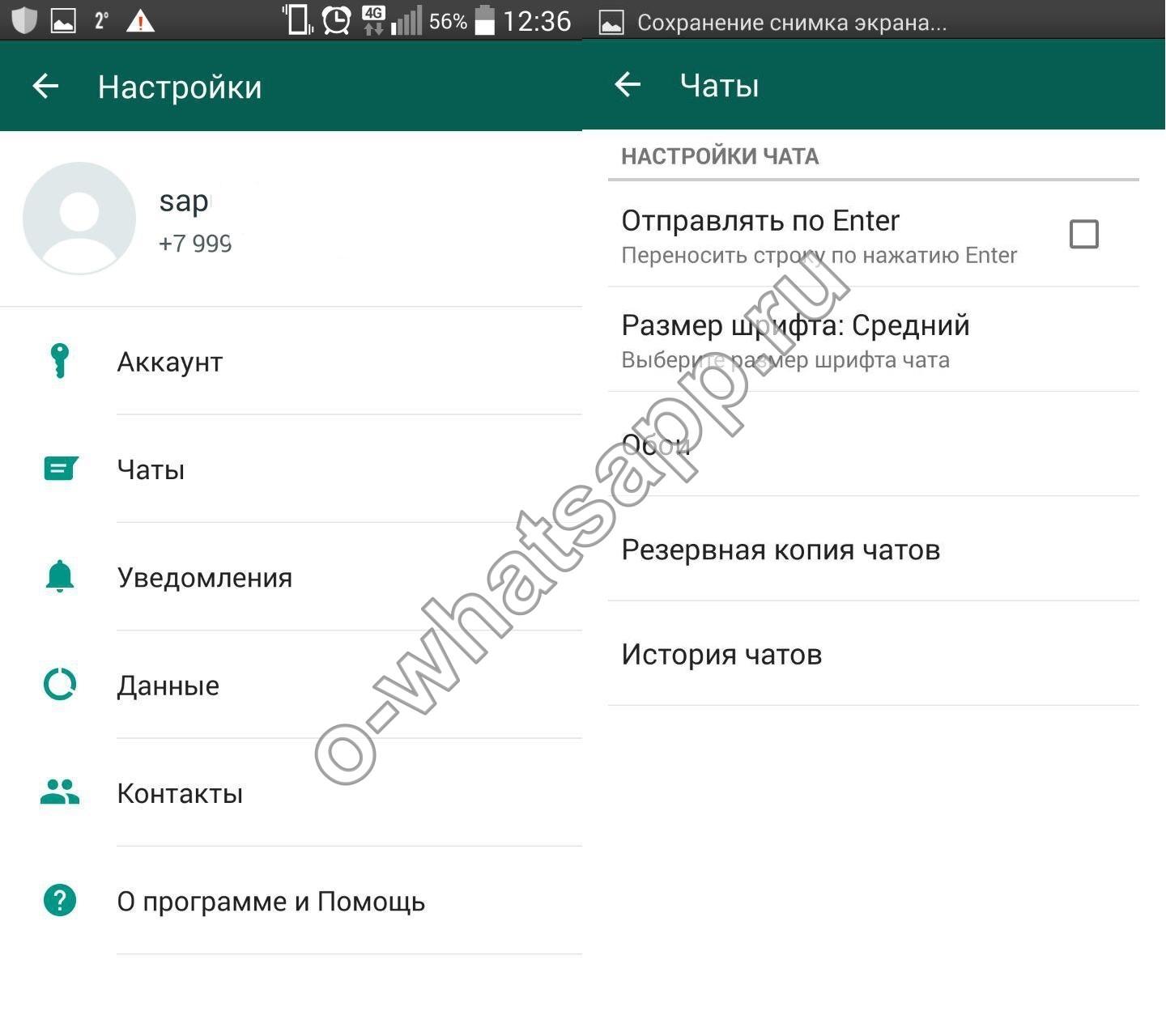
Task: Tap the bell icon for Уведомления
Action: tap(59, 576)
